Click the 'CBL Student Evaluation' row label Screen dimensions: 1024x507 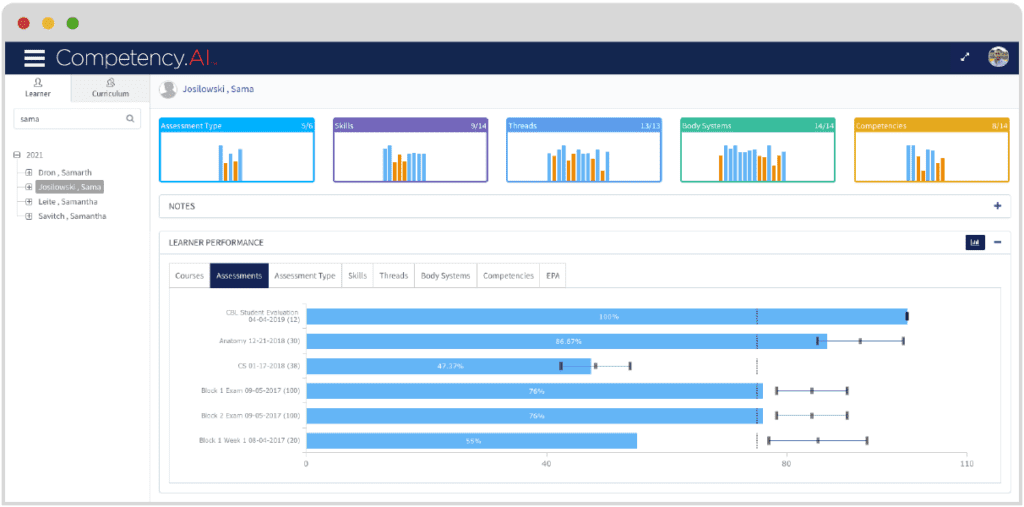[263, 316]
